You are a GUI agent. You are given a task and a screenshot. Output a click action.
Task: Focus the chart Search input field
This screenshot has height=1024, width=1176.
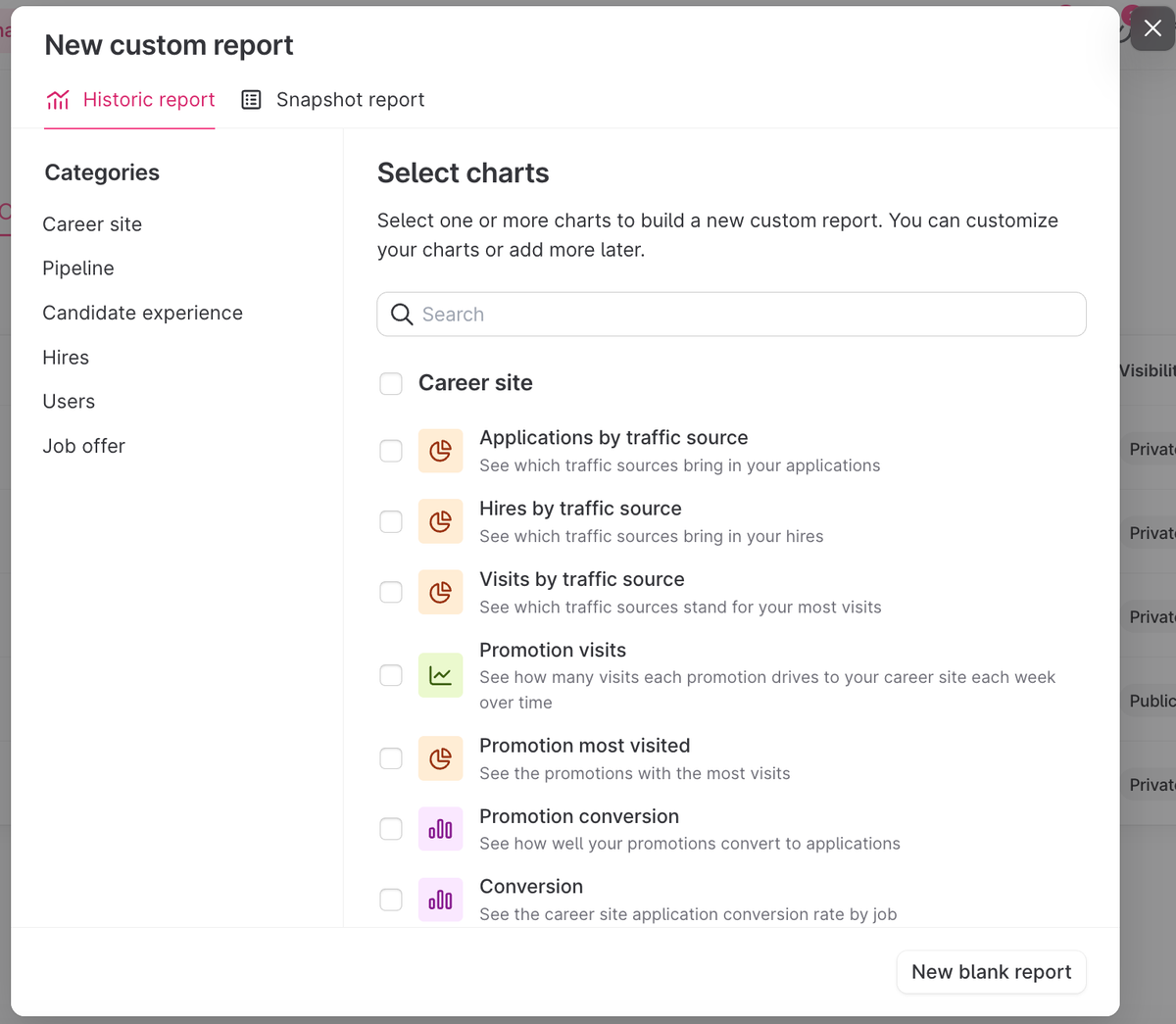coord(745,315)
